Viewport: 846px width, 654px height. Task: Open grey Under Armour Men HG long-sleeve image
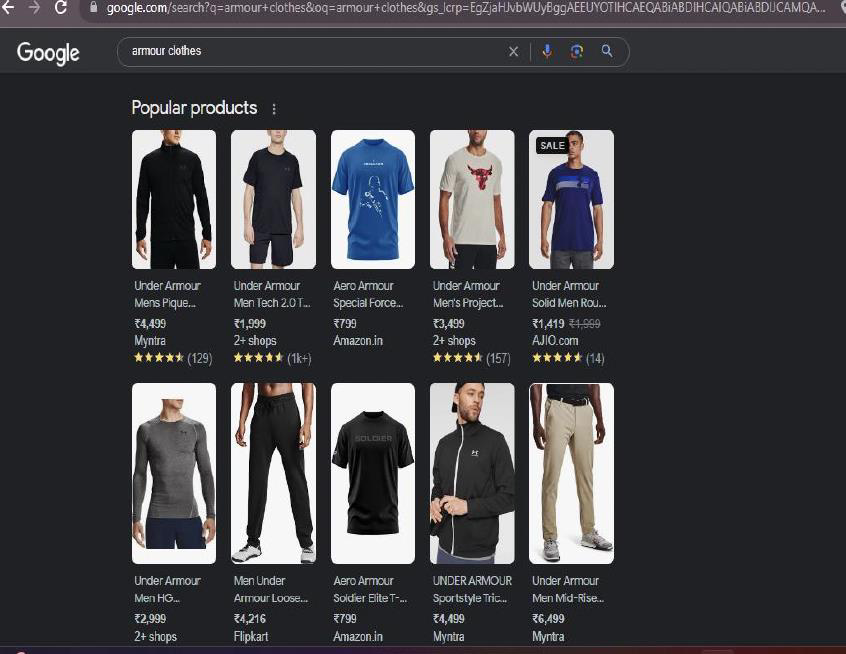coord(174,473)
